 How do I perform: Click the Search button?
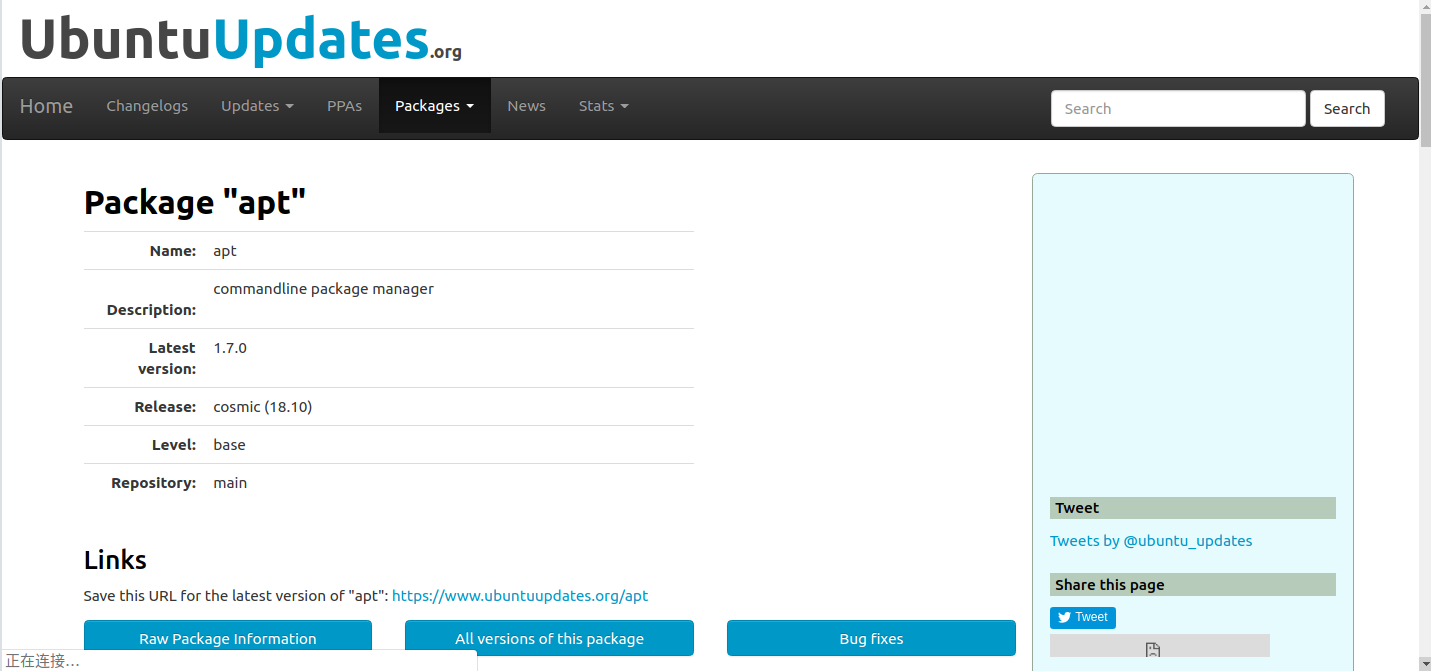tap(1347, 109)
